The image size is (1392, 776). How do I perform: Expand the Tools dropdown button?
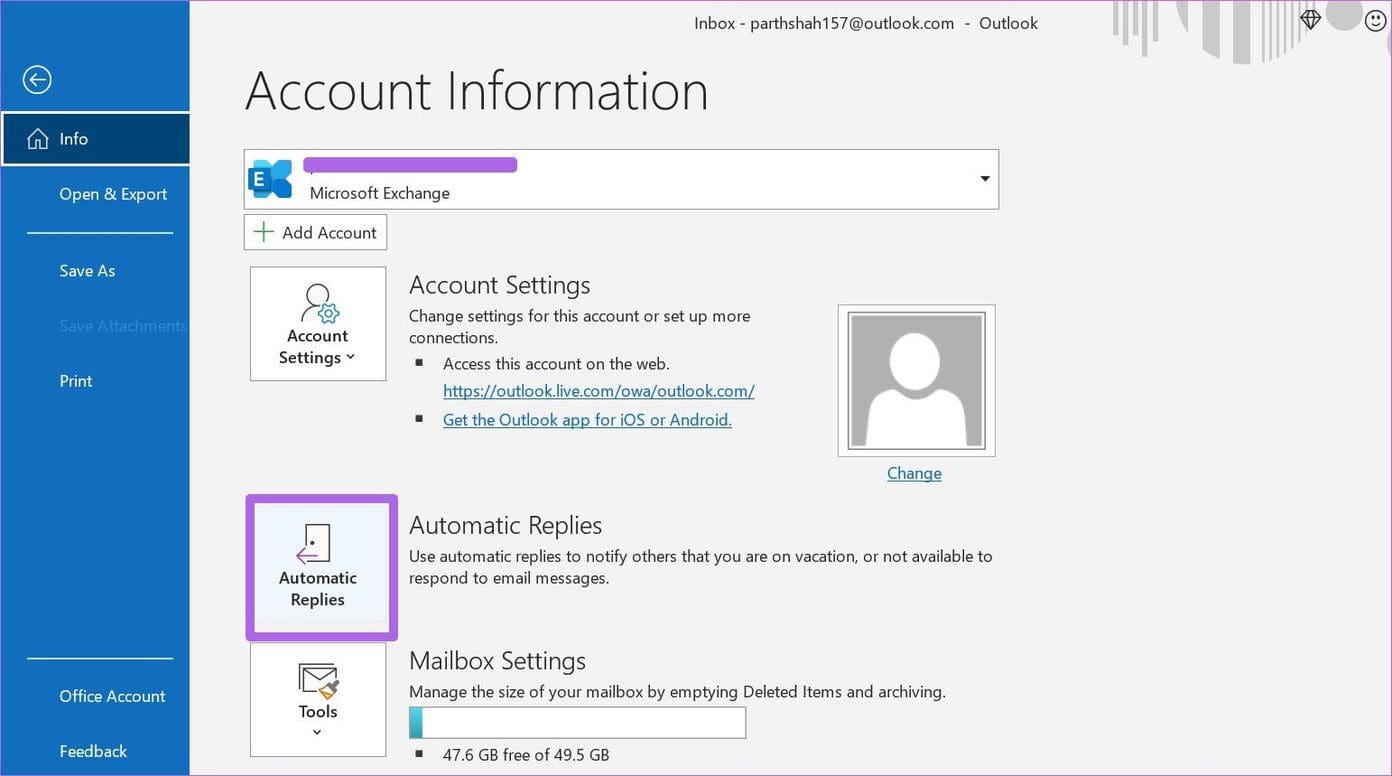(318, 699)
